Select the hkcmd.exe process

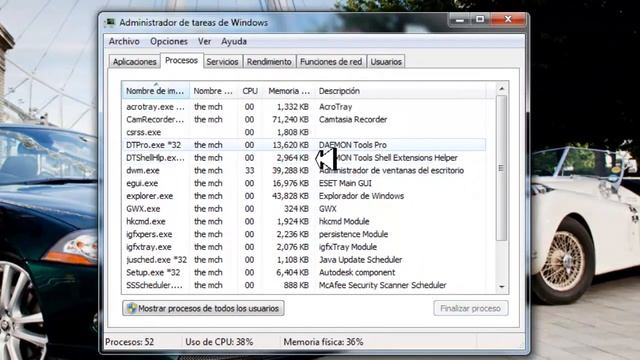coord(304,221)
